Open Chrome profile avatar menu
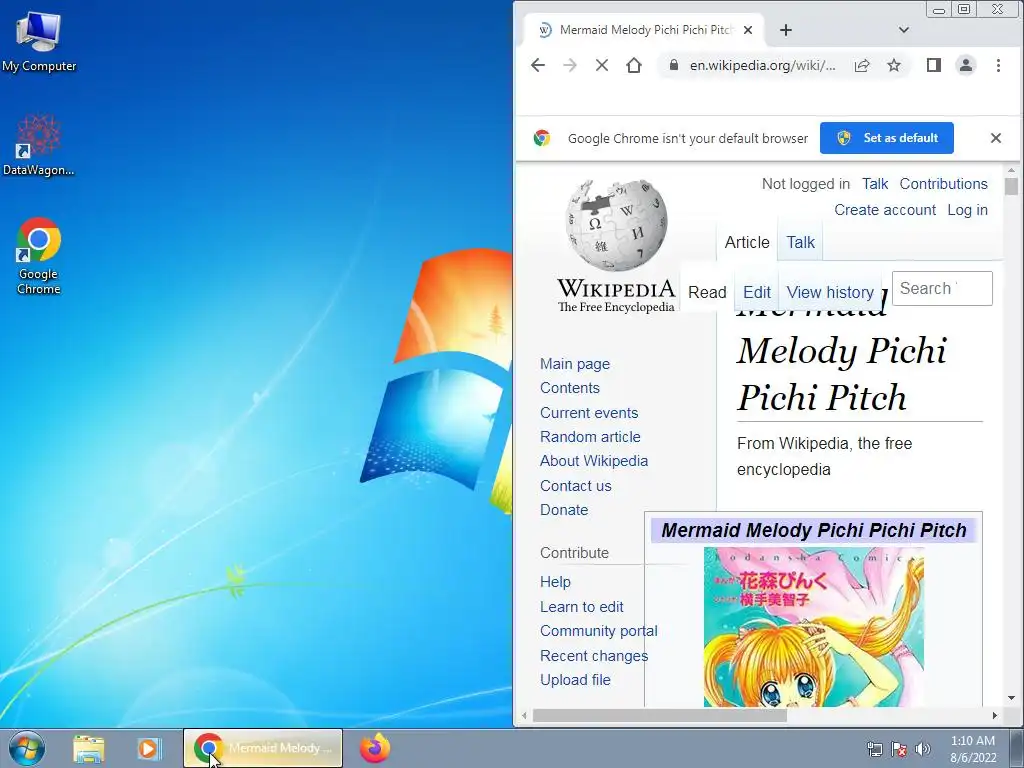 [x=965, y=65]
